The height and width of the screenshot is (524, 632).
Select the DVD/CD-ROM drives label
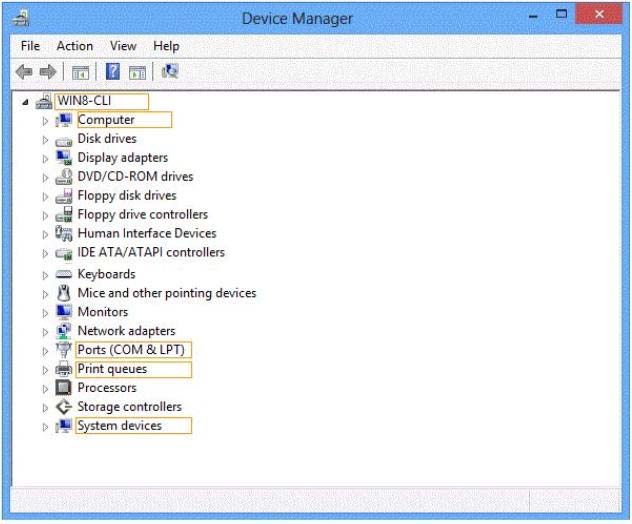click(x=135, y=177)
